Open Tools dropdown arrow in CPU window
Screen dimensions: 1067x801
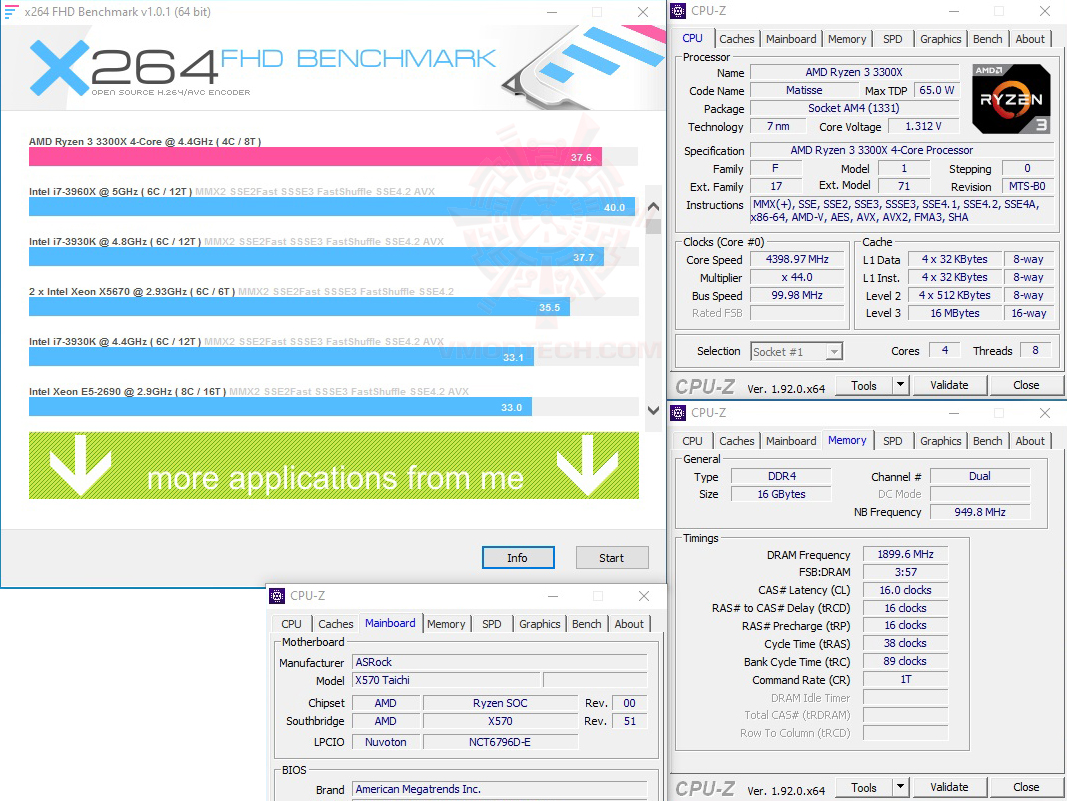[x=900, y=385]
